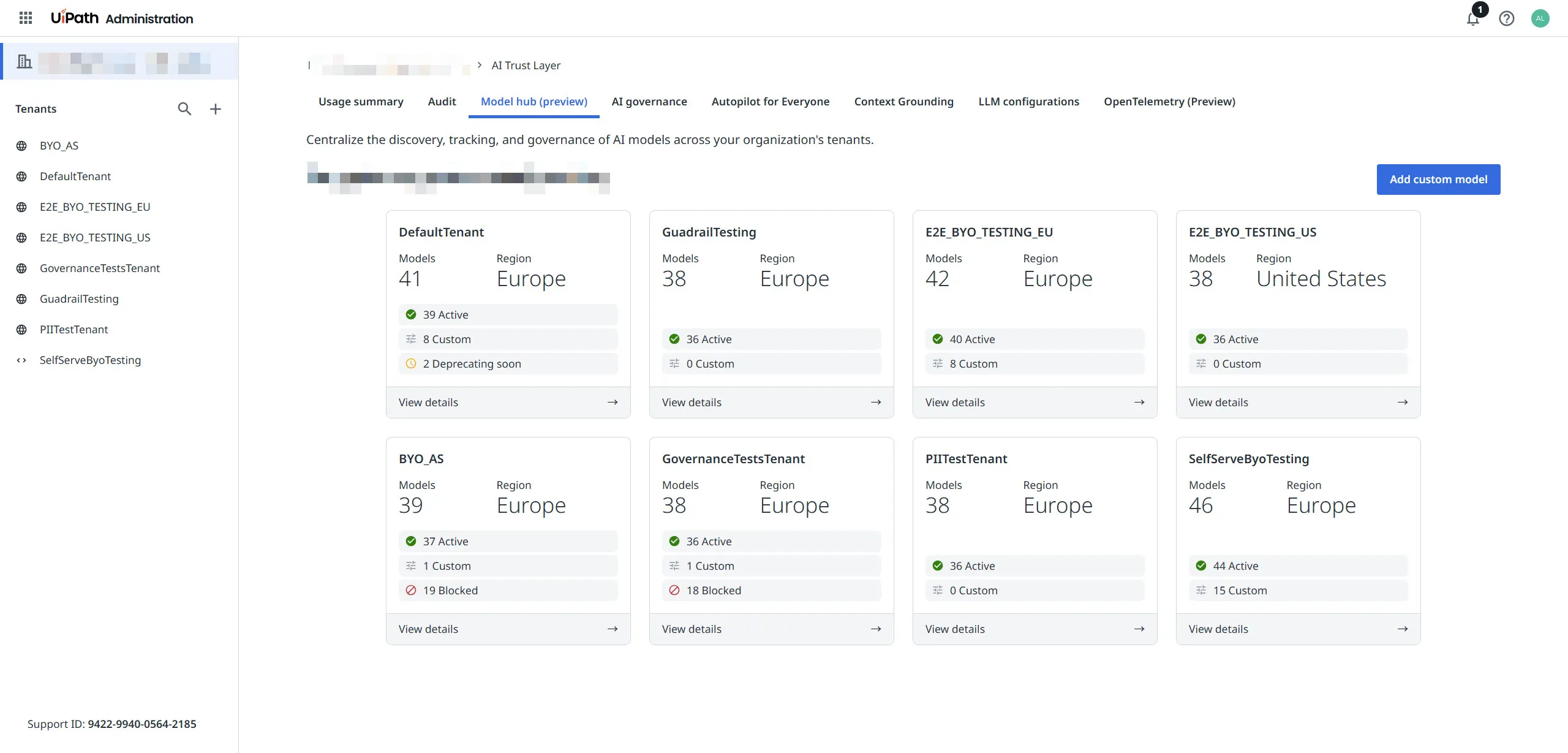This screenshot has height=753, width=1568.
Task: Switch to the Audit tab
Action: 442,102
